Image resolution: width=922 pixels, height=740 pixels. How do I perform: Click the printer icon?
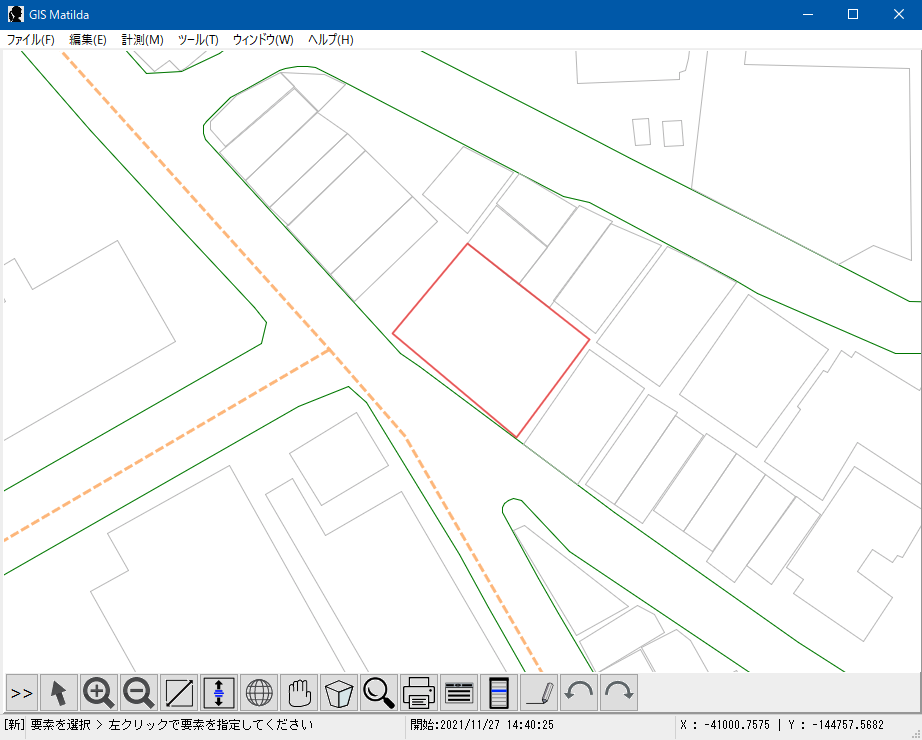coord(419,692)
